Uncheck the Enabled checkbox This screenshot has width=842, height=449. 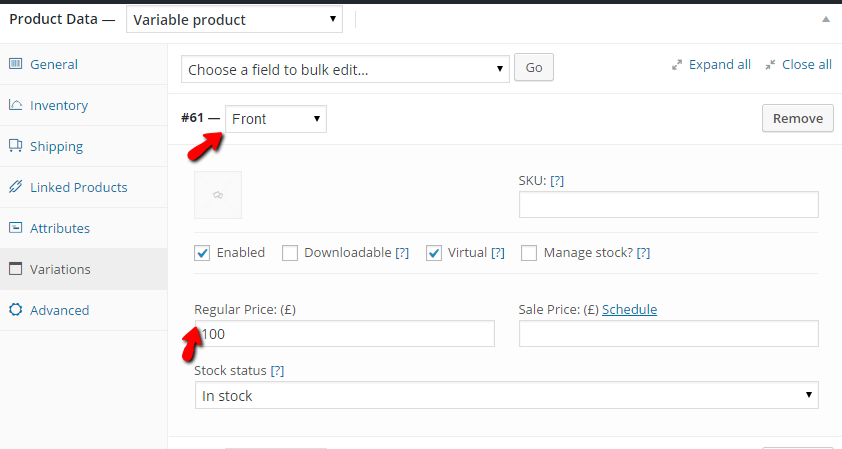(x=202, y=253)
